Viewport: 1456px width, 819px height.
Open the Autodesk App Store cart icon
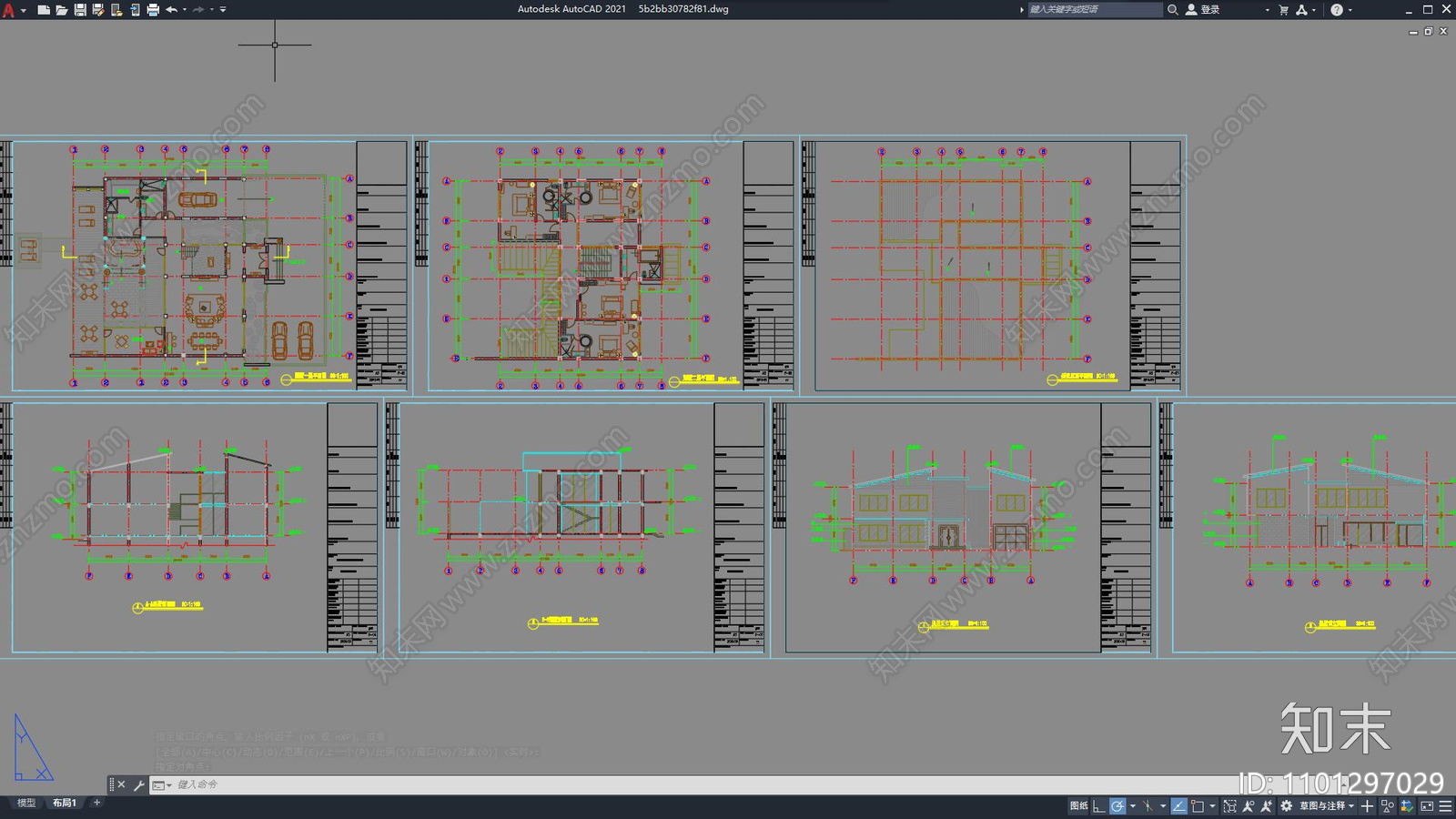tap(1284, 10)
